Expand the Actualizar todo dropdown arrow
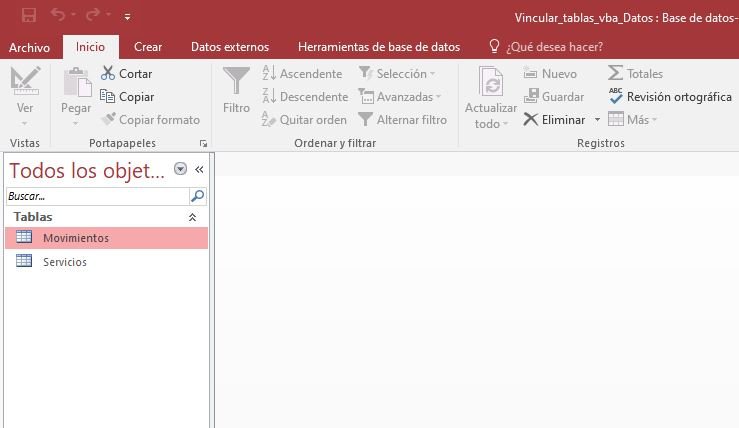The width and height of the screenshot is (739, 428). [x=505, y=124]
